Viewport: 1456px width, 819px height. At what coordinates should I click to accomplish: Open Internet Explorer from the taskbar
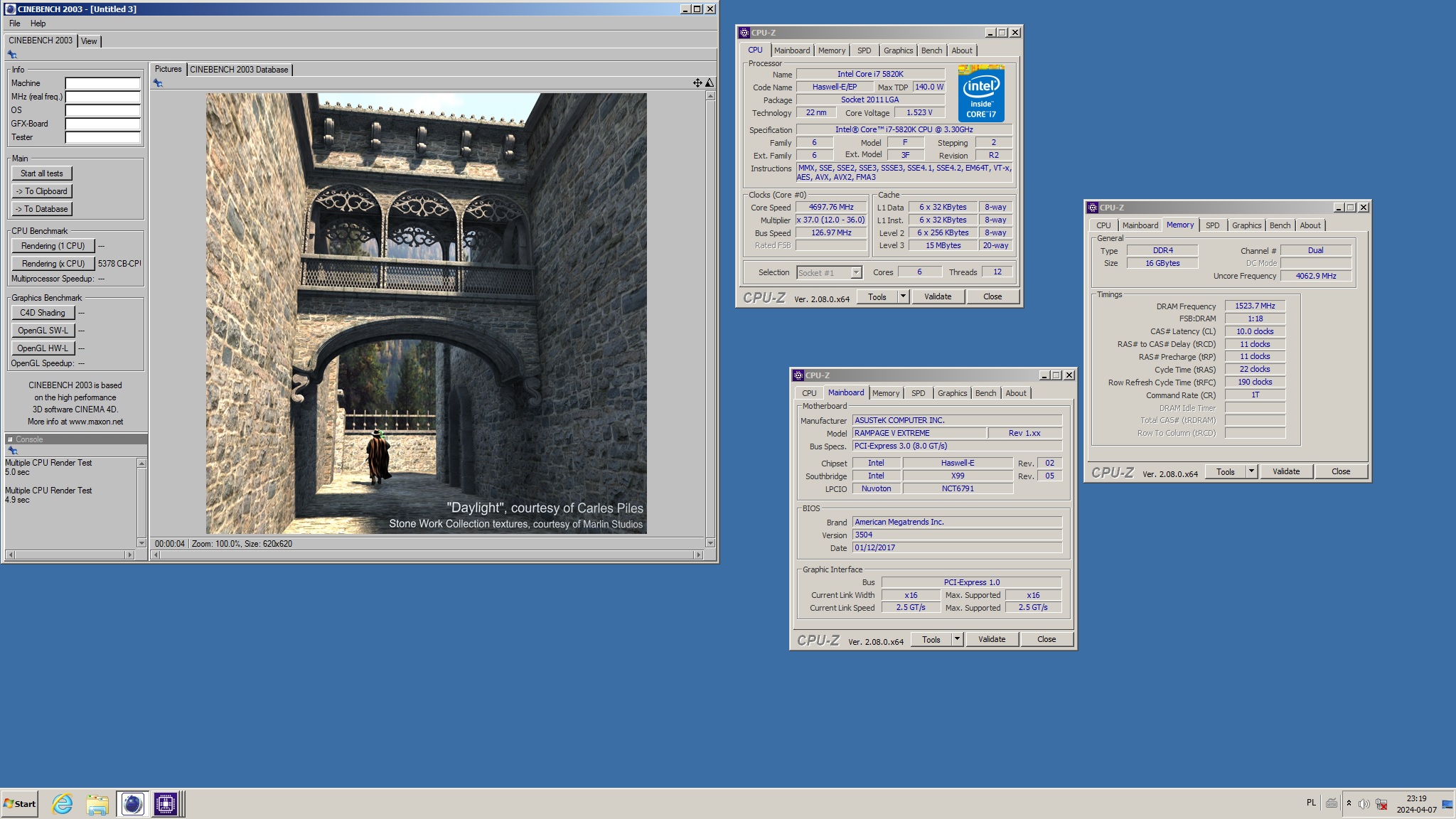point(63,804)
